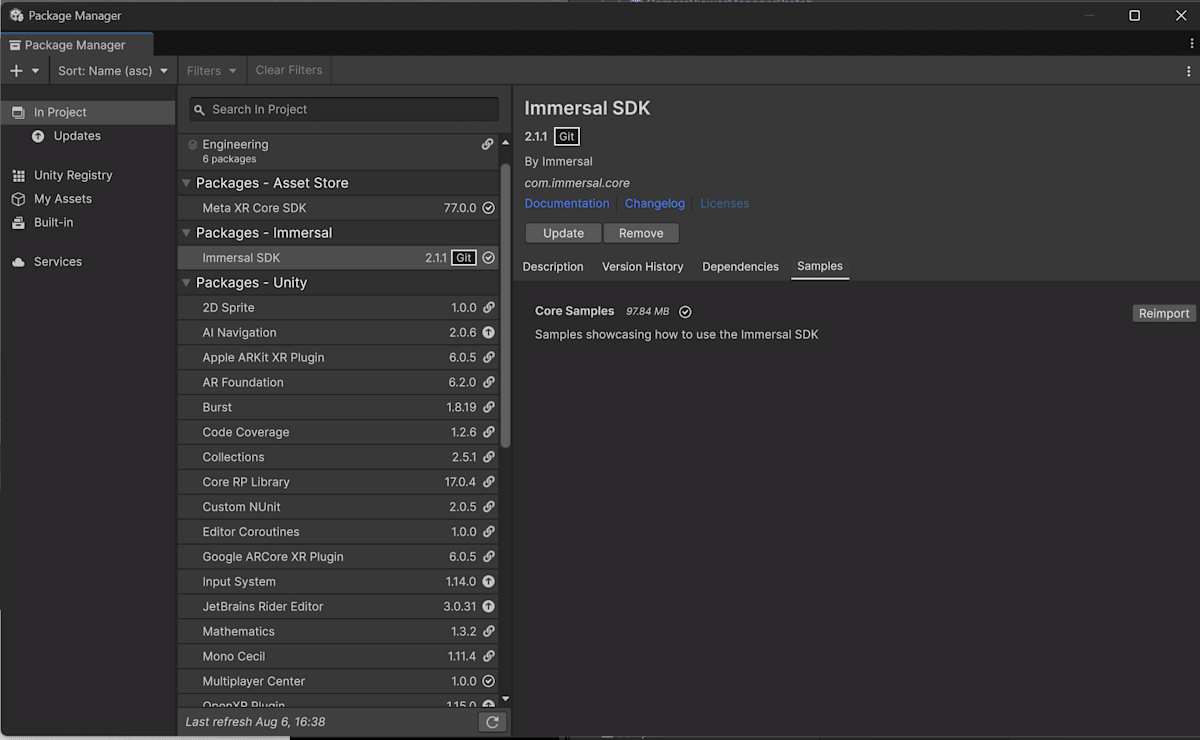Select Meta XR Core SDK package

pyautogui.click(x=338, y=208)
